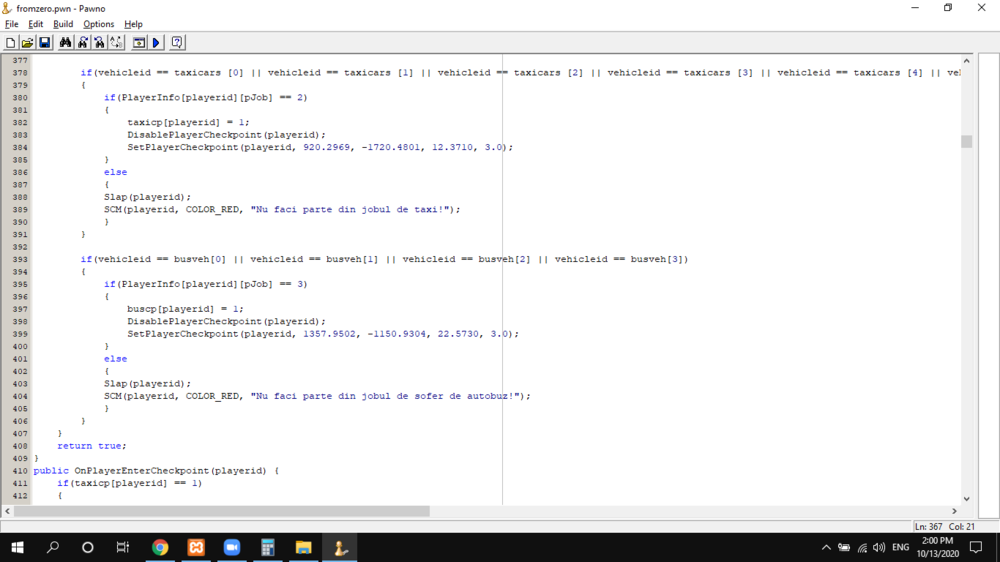Click 'return true;' statement
Image resolution: width=1000 pixels, height=562 pixels.
coord(92,446)
